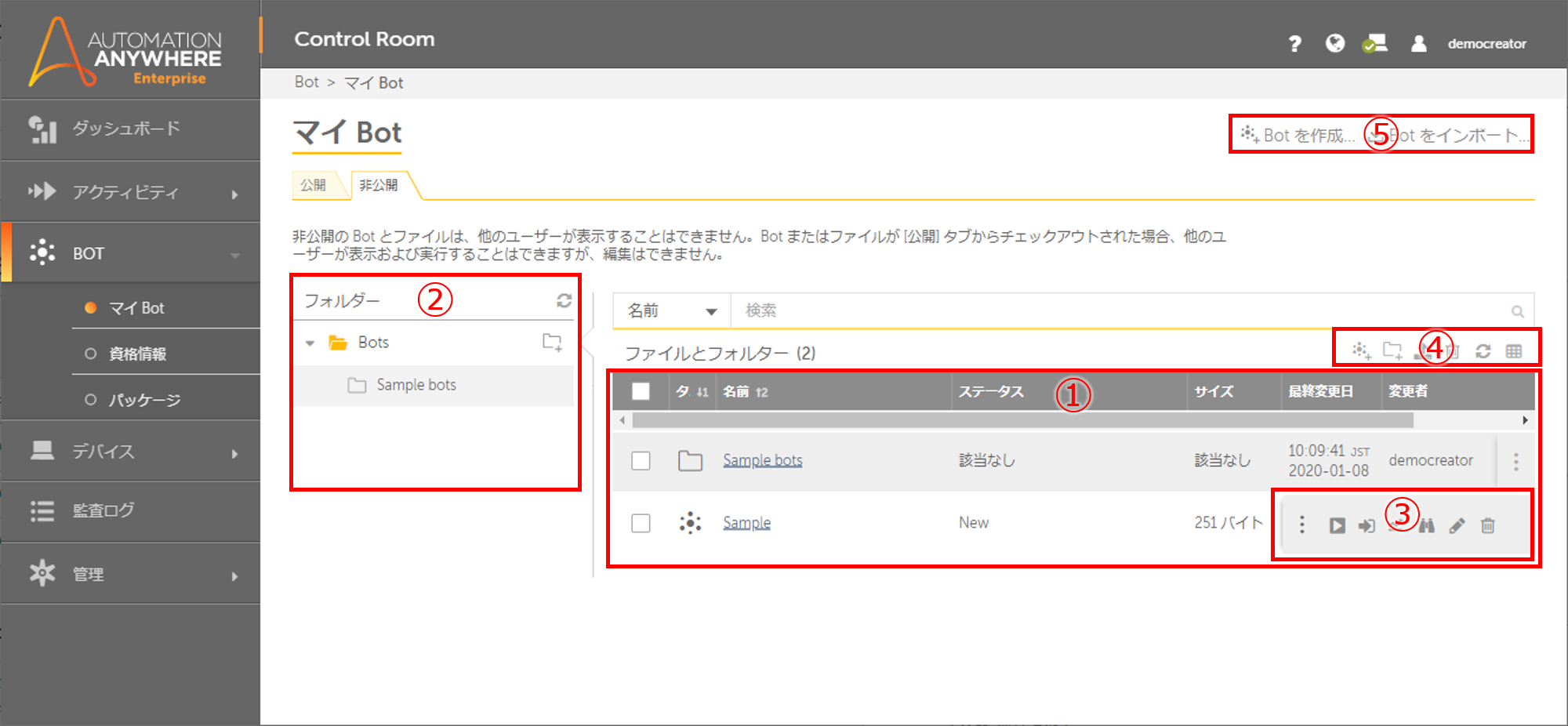The height and width of the screenshot is (726, 1568).
Task: Collapse the Bots folder tree arrow
Action: click(310, 343)
